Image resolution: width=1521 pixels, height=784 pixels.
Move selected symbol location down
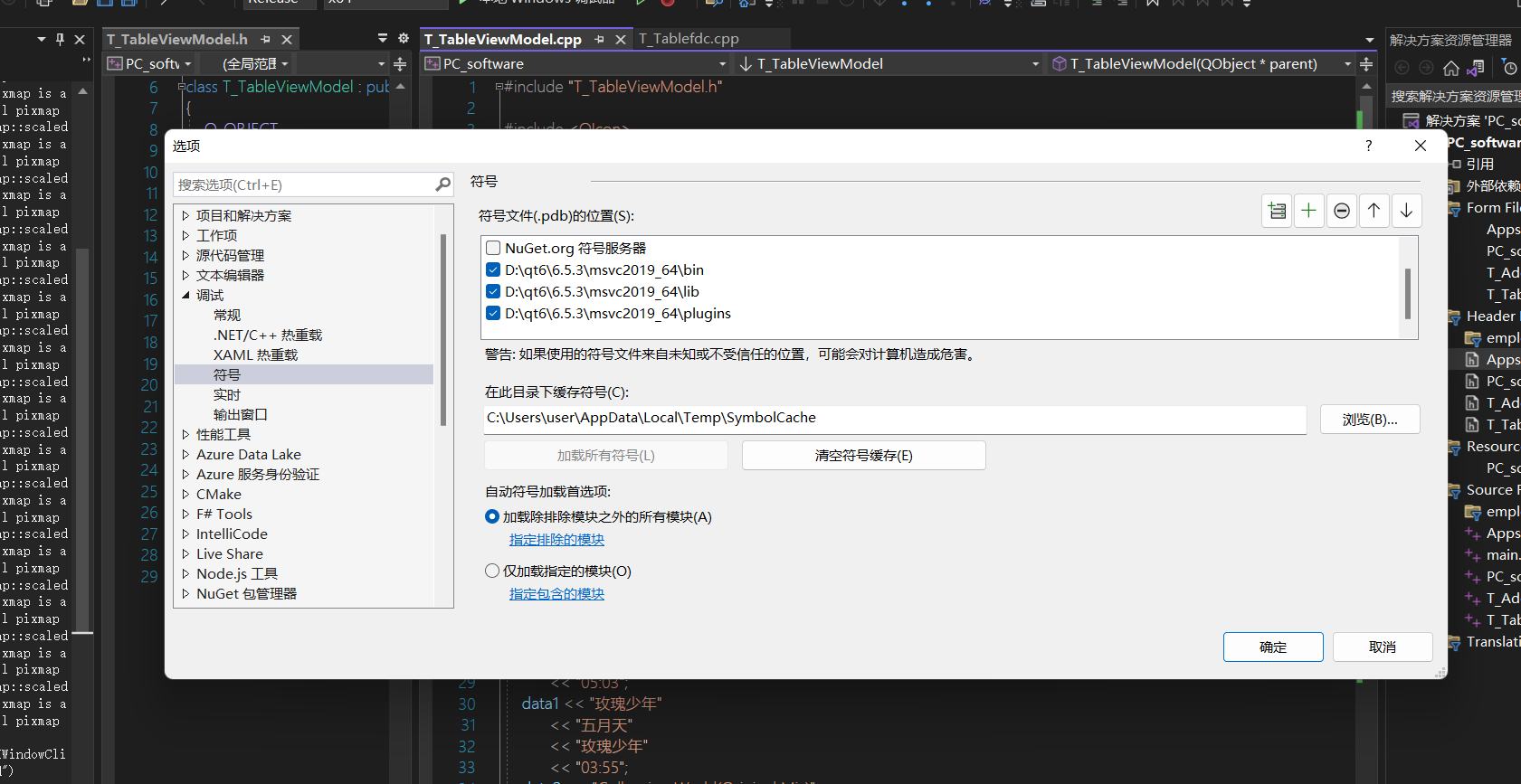[1407, 211]
